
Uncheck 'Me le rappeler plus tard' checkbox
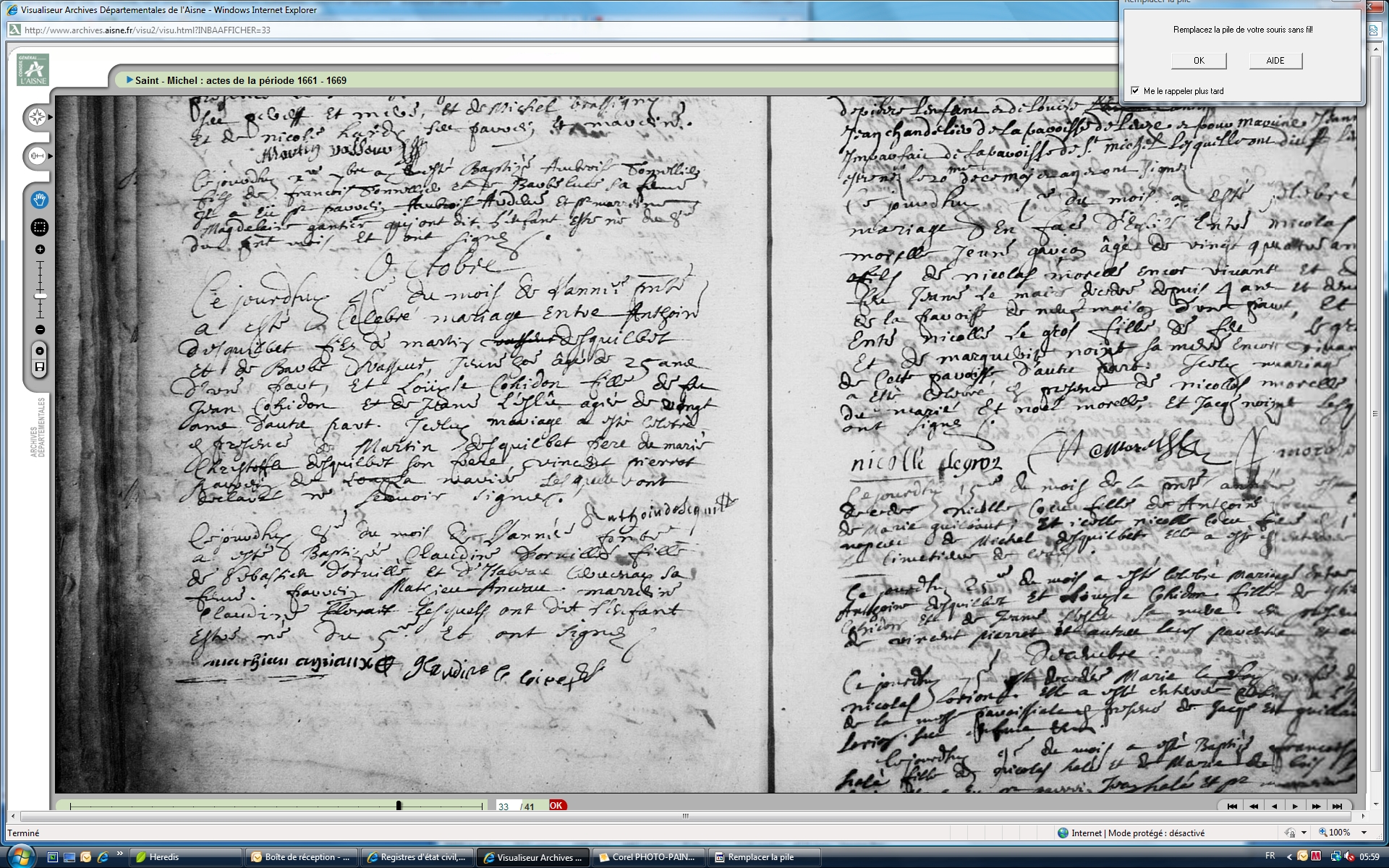[1135, 91]
